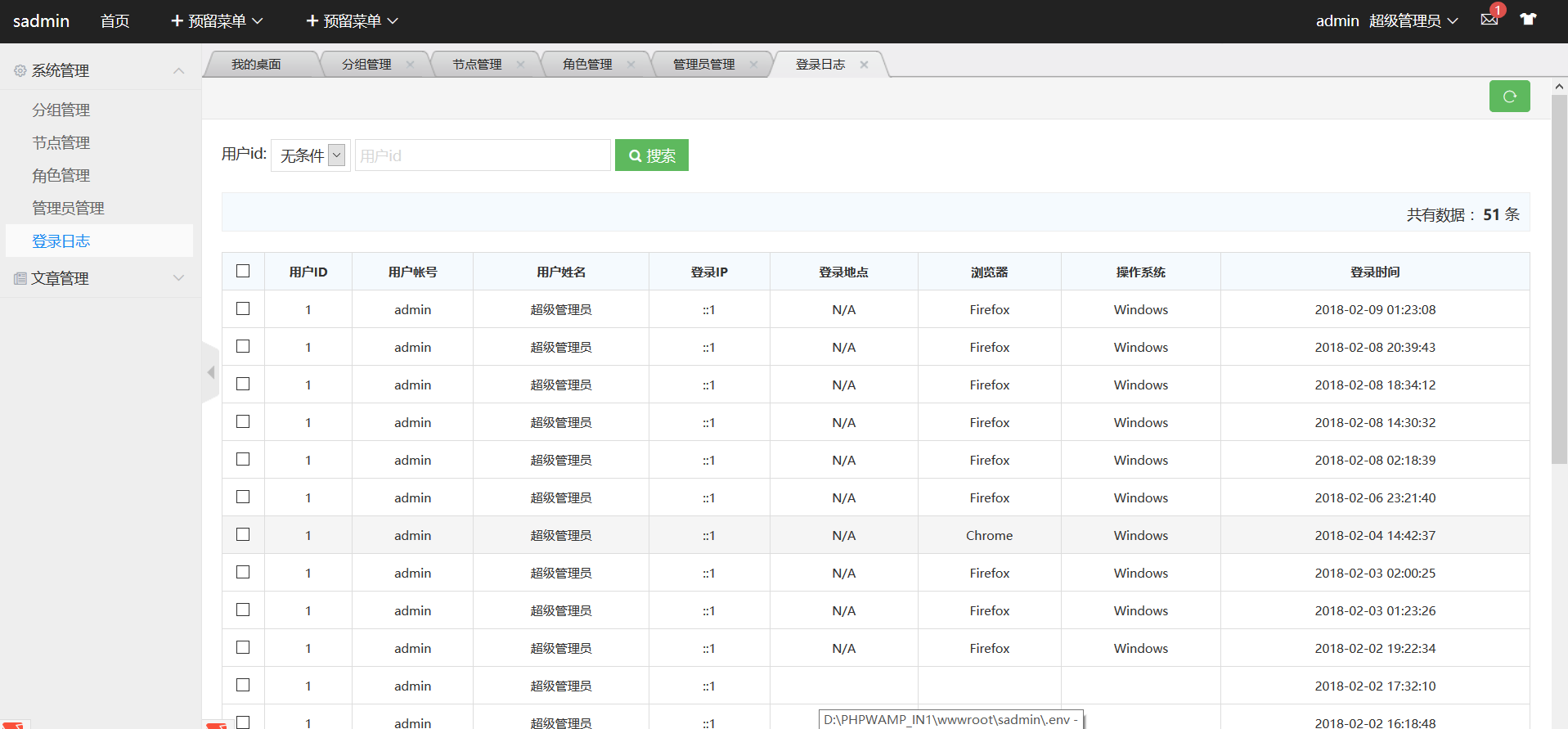Image resolution: width=1568 pixels, height=729 pixels.
Task: Check the row dated 2018-02-03 01:23:26
Action: (x=243, y=610)
